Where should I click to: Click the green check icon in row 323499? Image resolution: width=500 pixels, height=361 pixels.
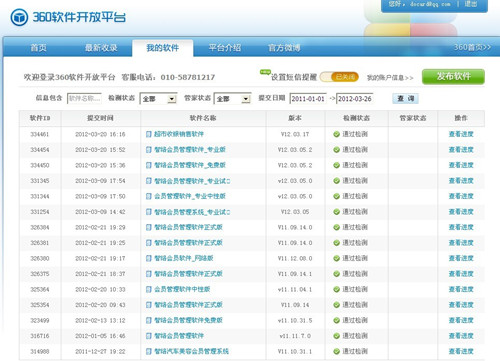pyautogui.click(x=337, y=320)
